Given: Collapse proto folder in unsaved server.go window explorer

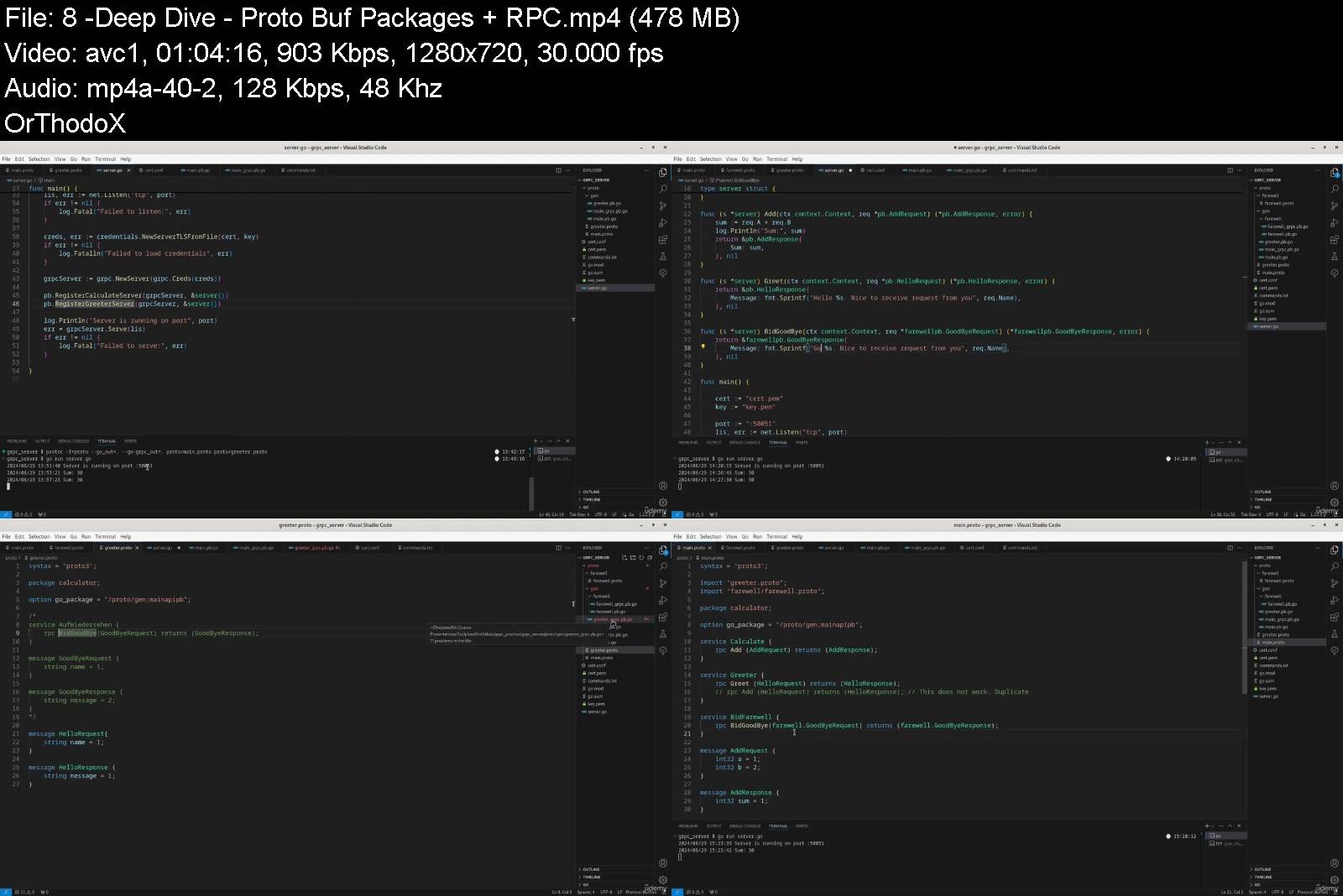Looking at the screenshot, I should [1264, 188].
